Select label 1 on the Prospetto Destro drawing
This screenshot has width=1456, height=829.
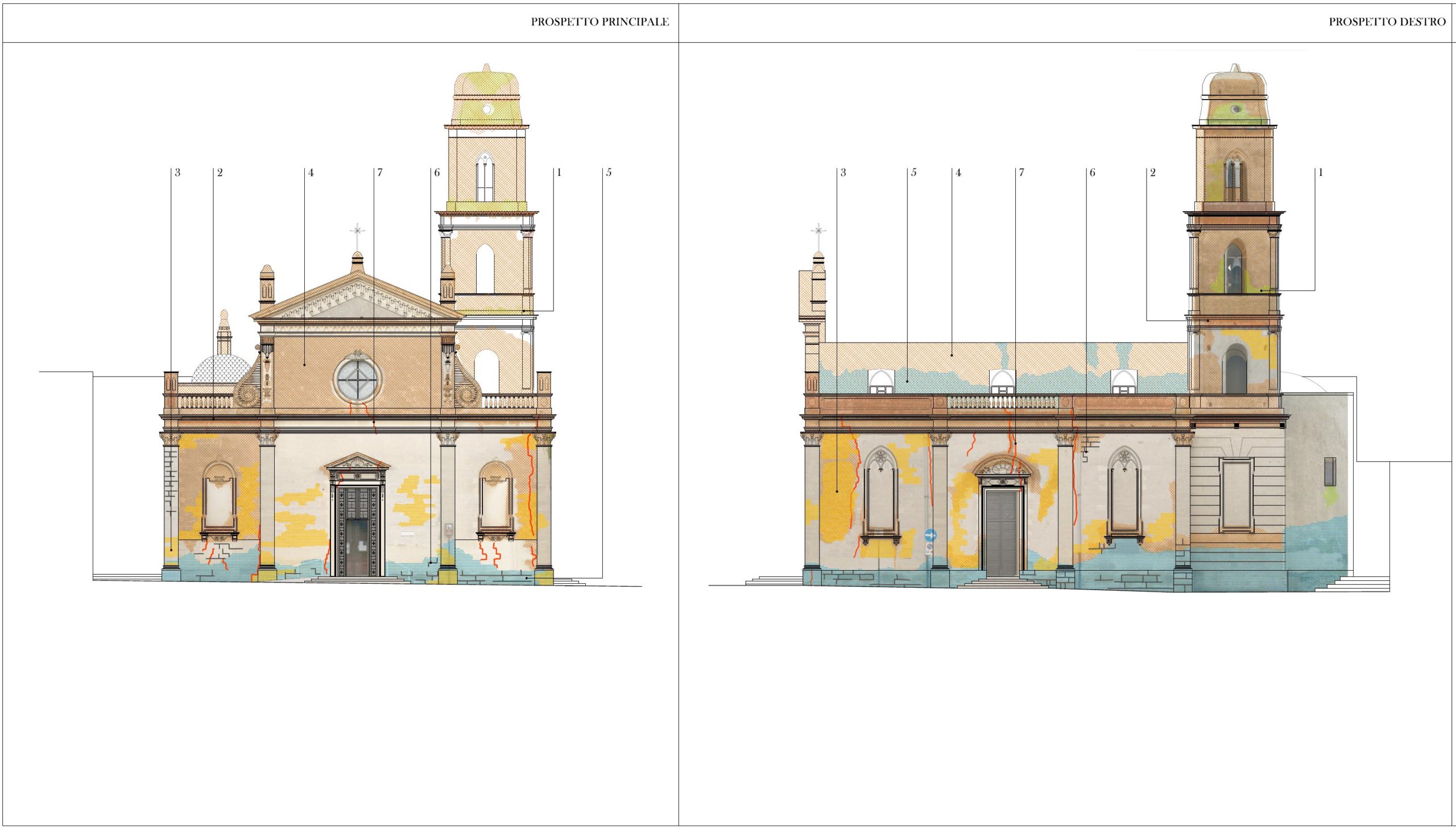[1320, 172]
